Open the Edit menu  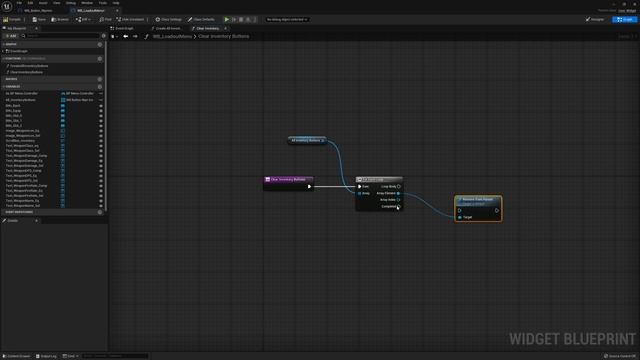30,3
